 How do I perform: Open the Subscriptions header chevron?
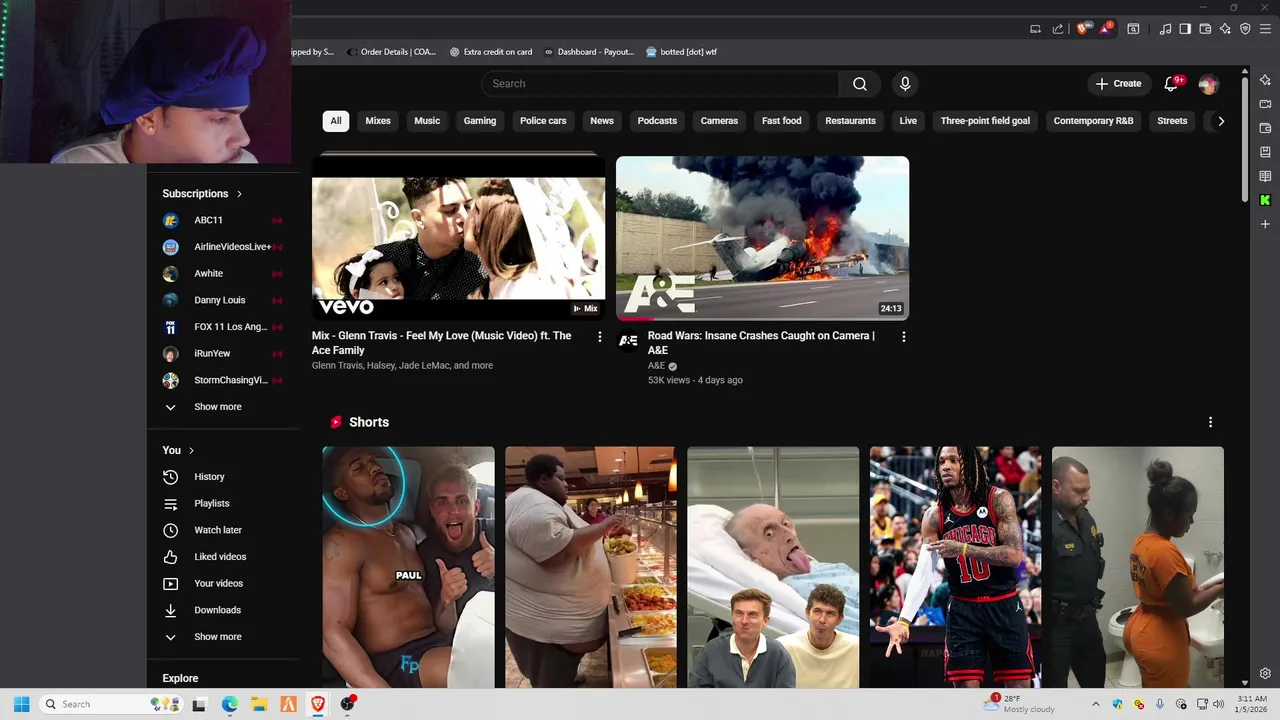(x=239, y=194)
